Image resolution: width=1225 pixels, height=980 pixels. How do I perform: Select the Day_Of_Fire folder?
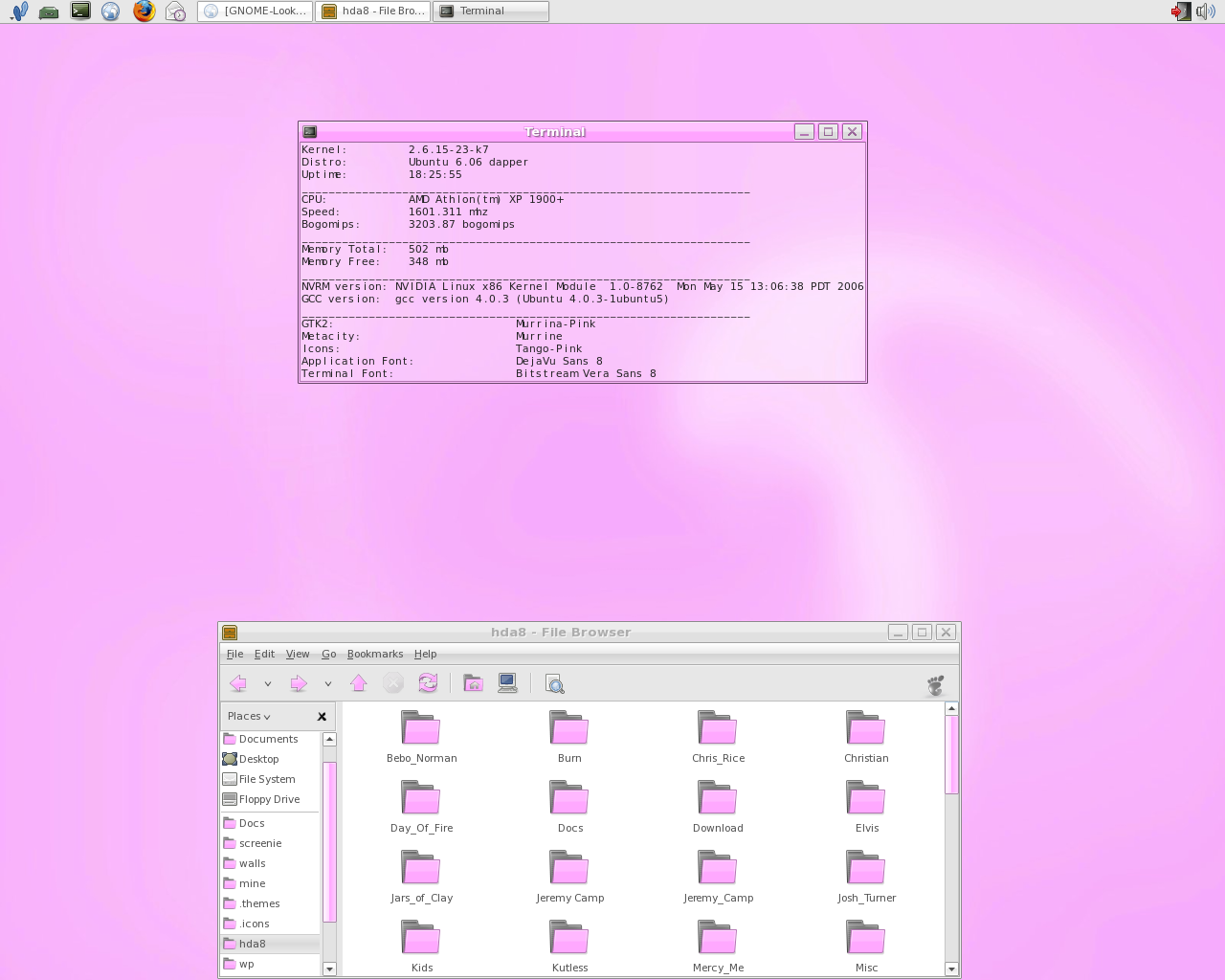[421, 807]
